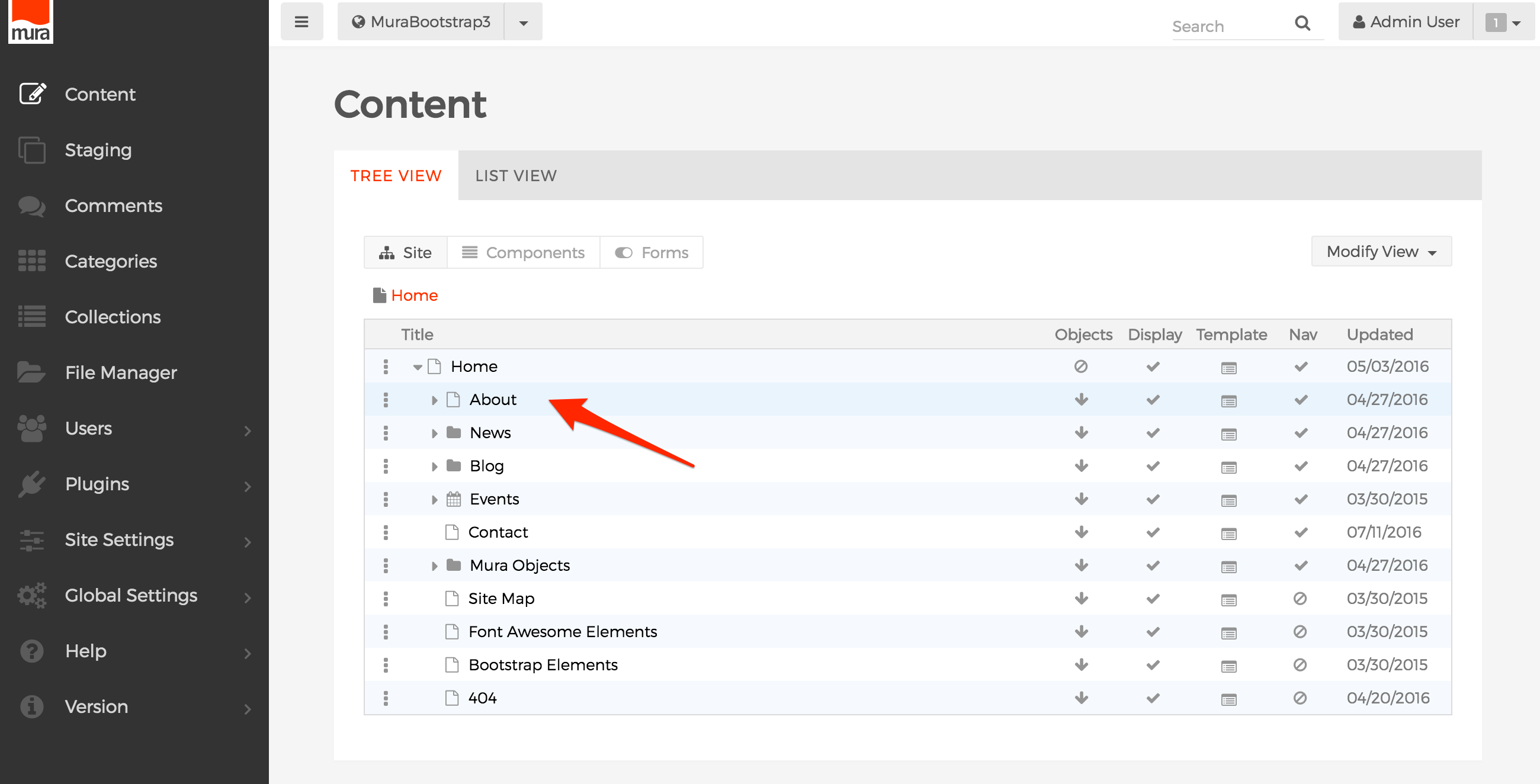Screen dimensions: 1540x784
Task: Click the Comments icon in sidebar
Action: (x=30, y=206)
